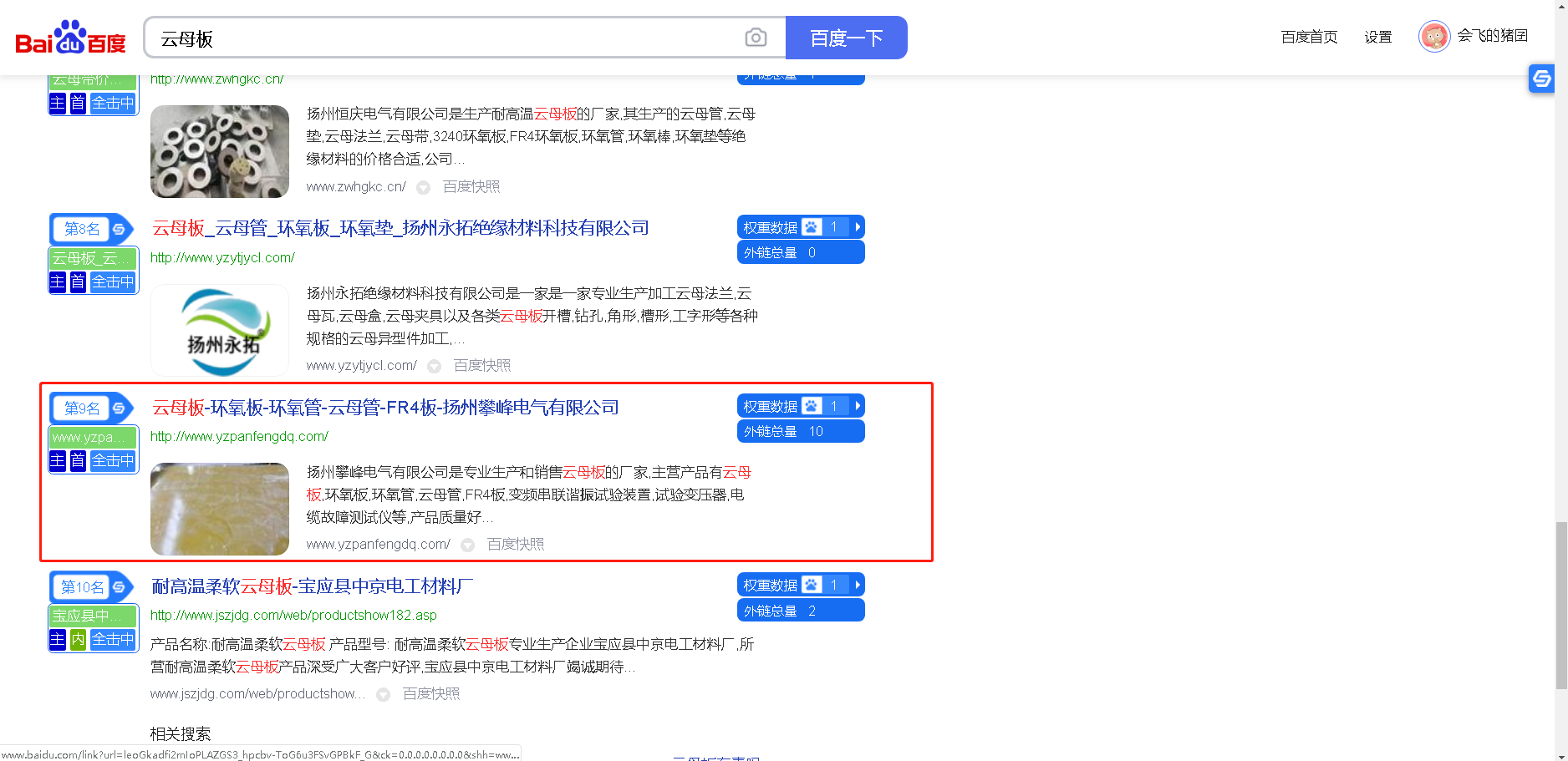Click grey URL www.yzpanfengdq.com/

tap(379, 544)
